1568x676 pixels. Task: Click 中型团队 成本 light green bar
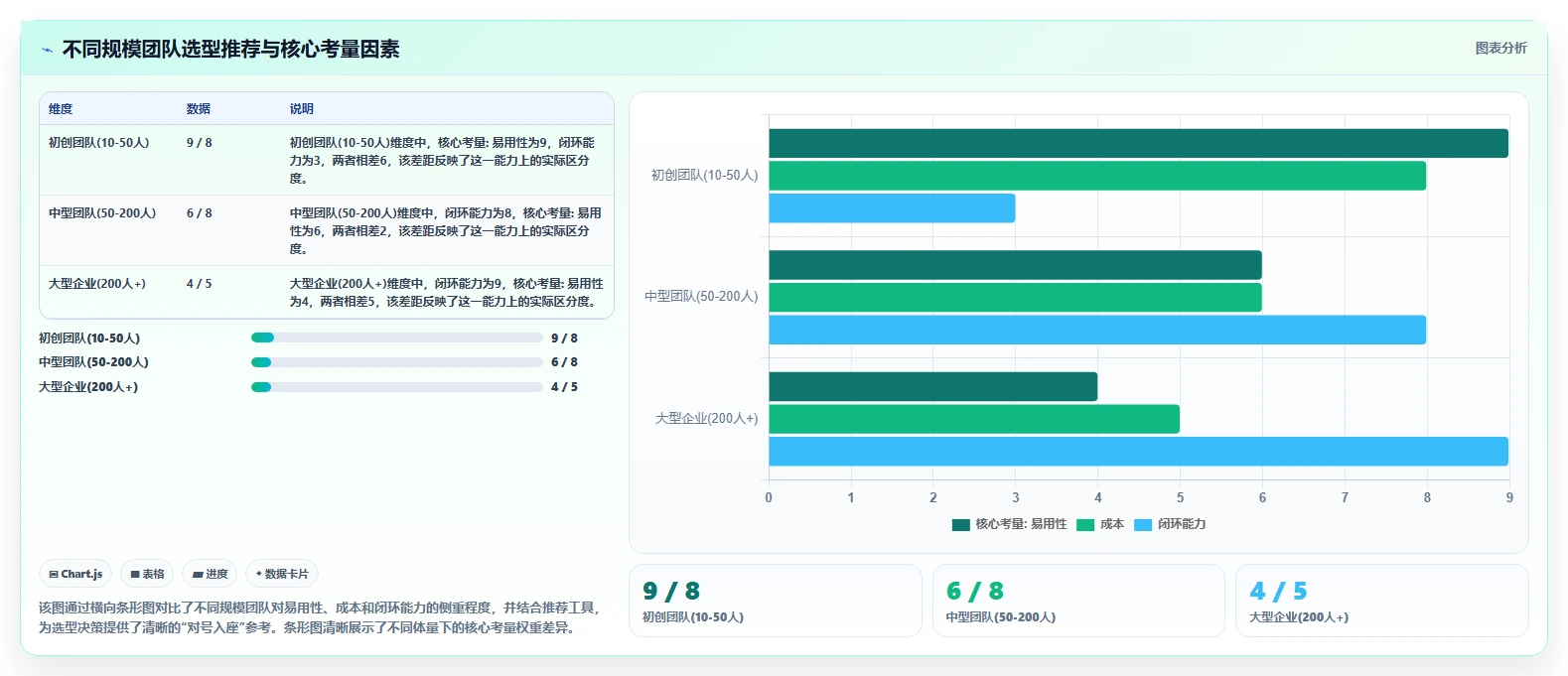(1015, 298)
